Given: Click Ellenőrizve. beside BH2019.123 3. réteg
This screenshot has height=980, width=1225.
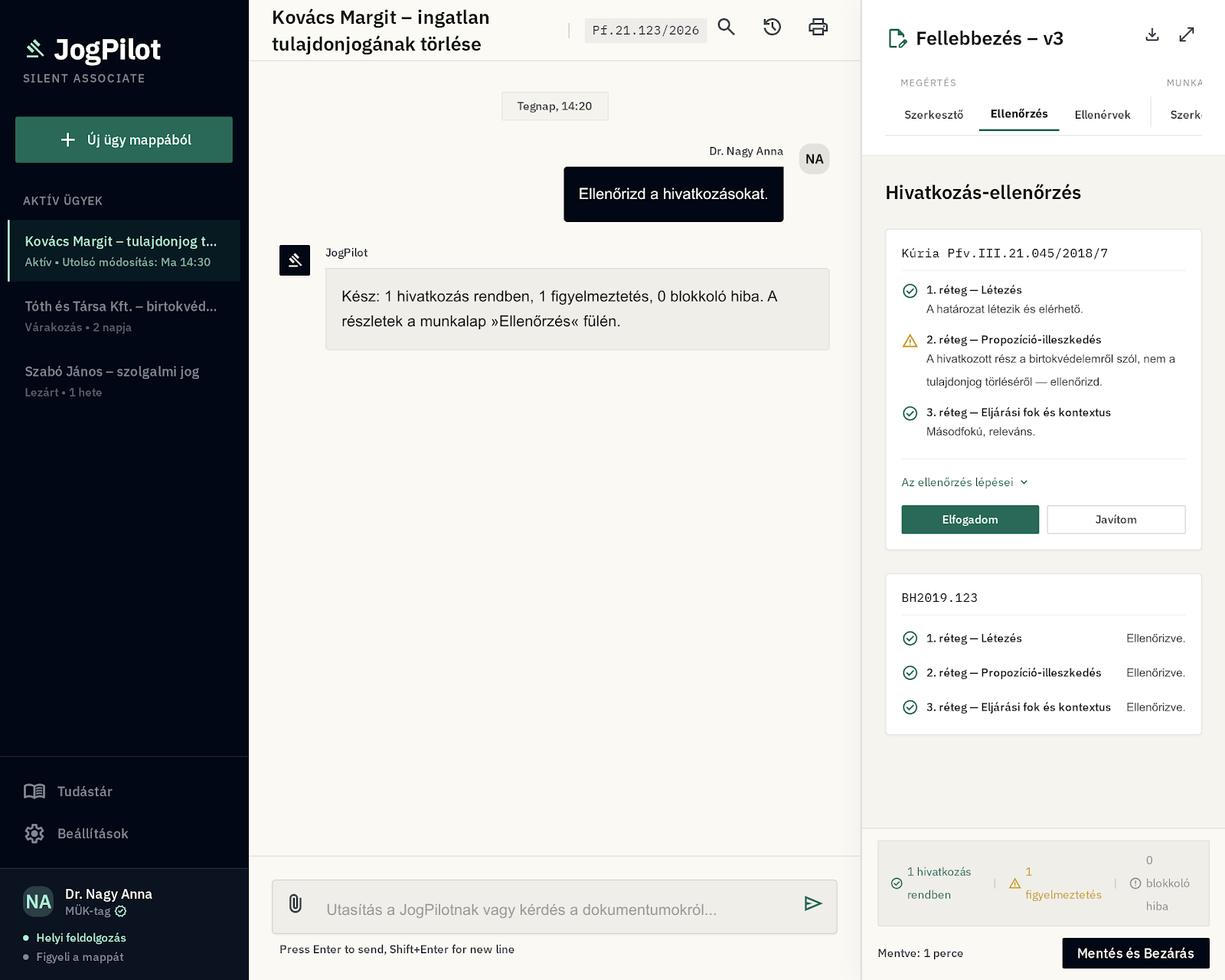Looking at the screenshot, I should point(1155,707).
